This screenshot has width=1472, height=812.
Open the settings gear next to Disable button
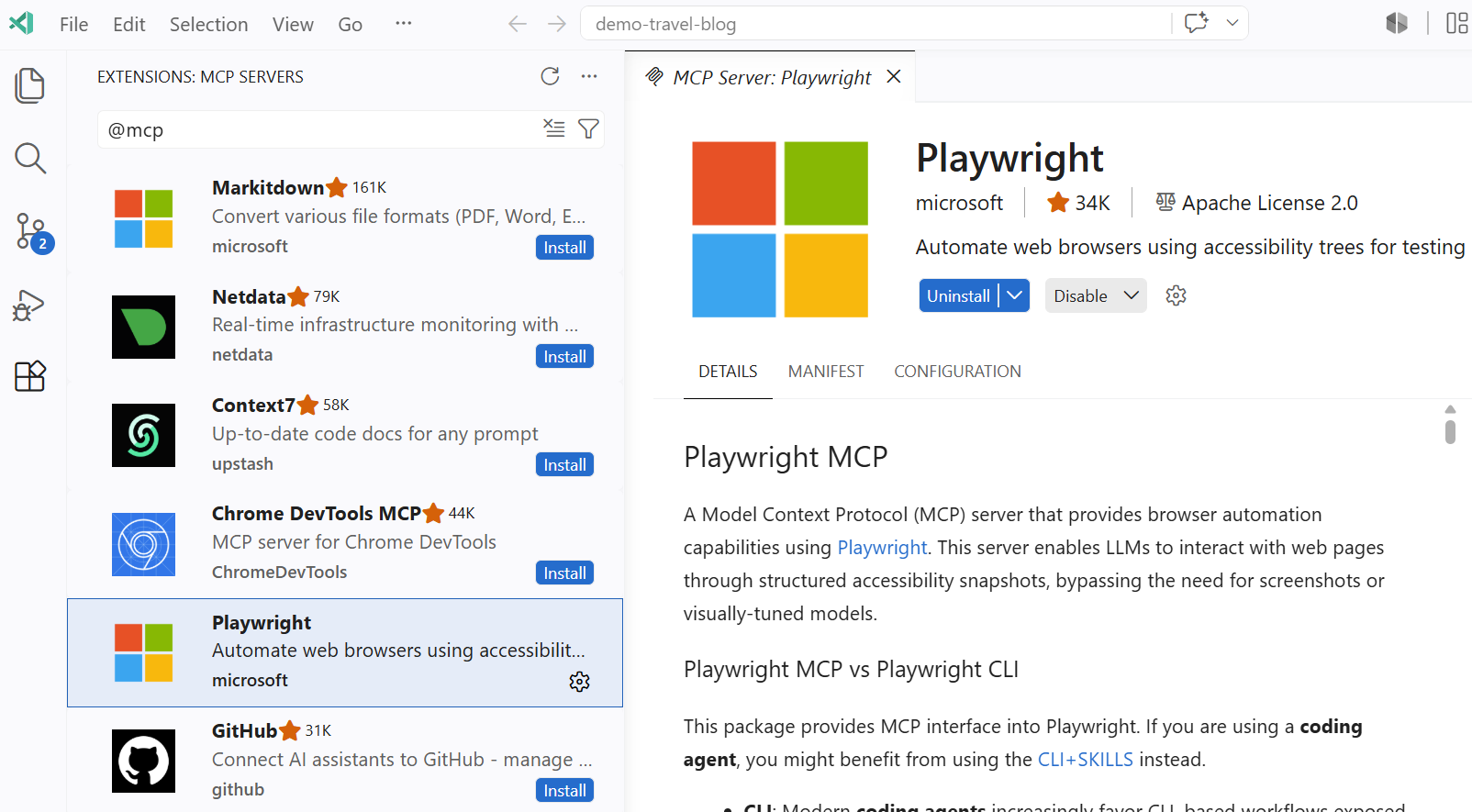click(x=1176, y=295)
